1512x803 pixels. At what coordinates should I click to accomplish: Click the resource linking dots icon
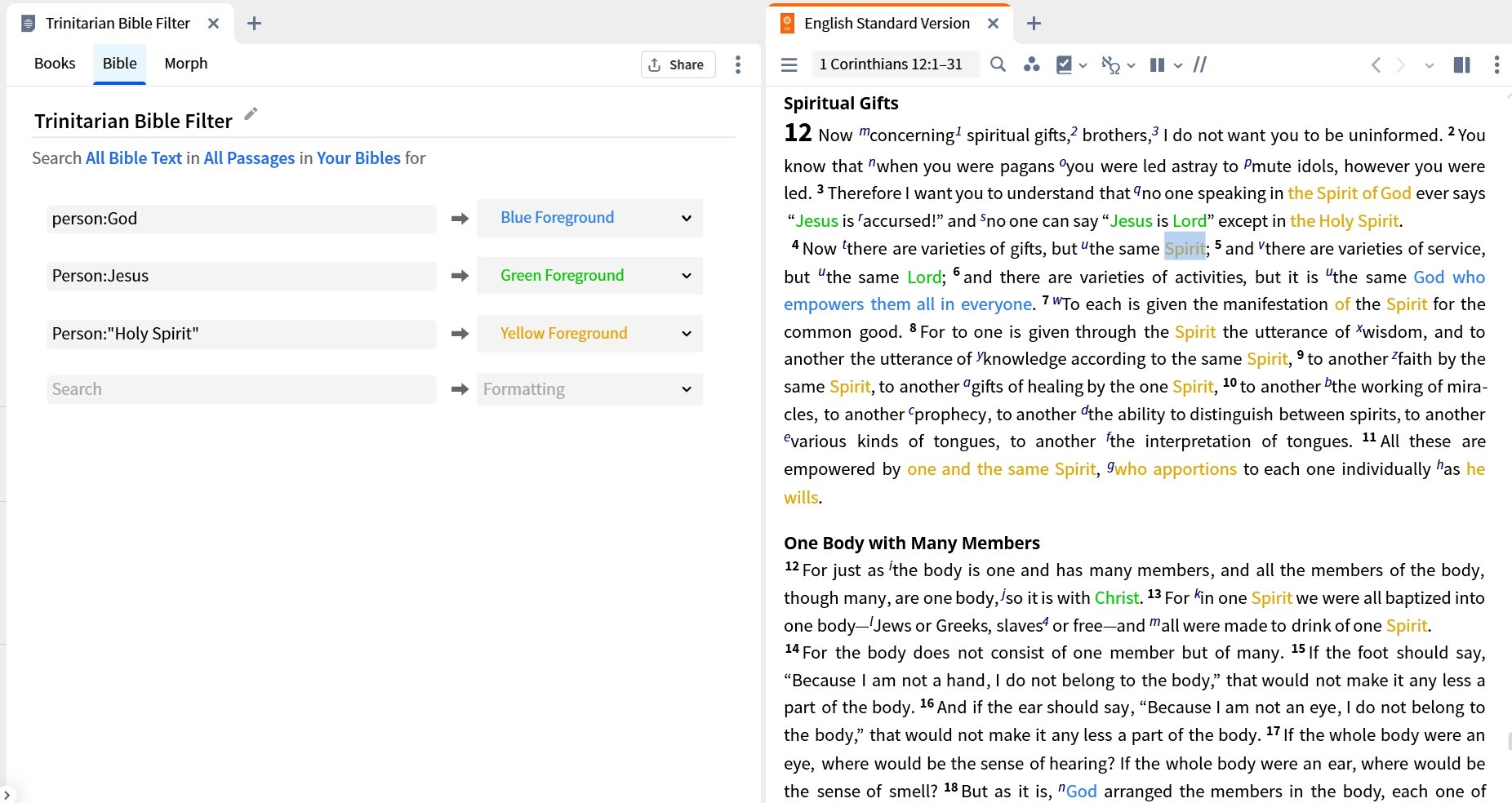pyautogui.click(x=1032, y=64)
